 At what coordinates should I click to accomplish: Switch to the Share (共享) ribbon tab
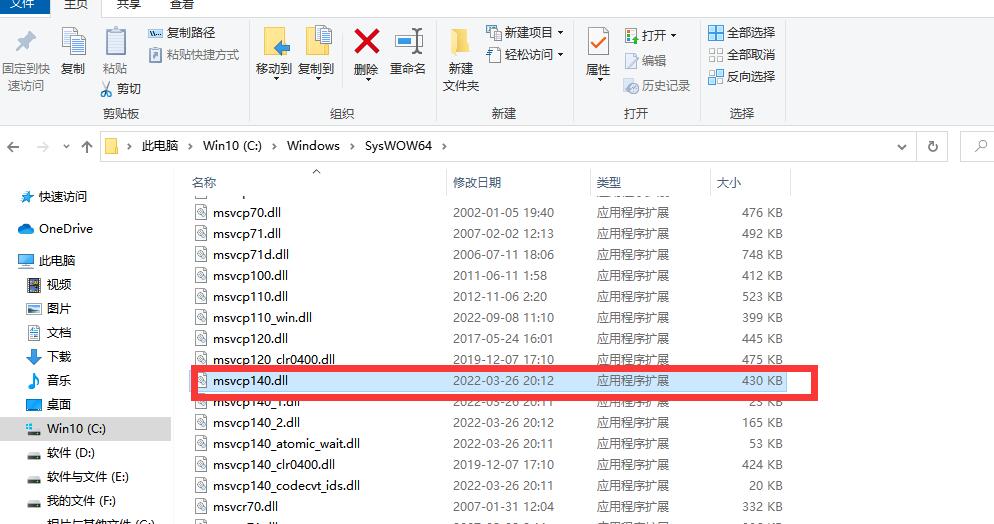tap(129, 4)
